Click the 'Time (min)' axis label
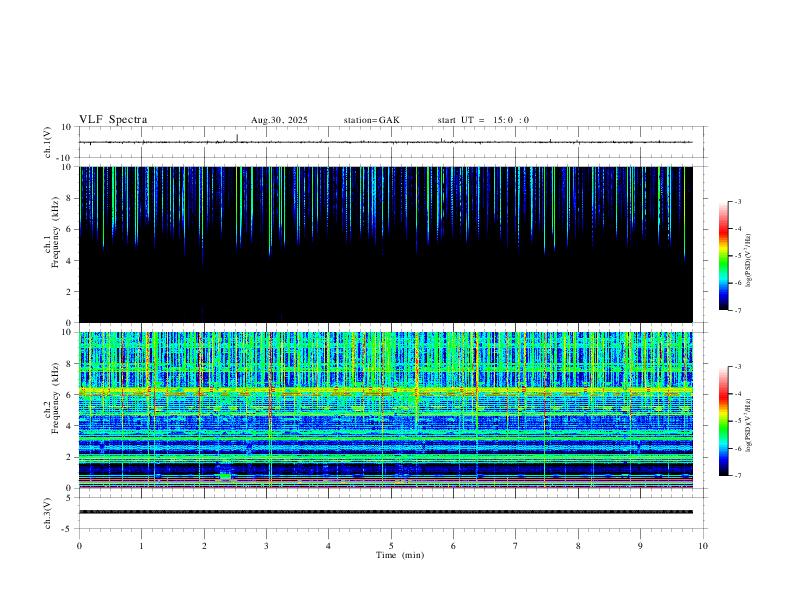This screenshot has height=612, width=792. pyautogui.click(x=400, y=555)
